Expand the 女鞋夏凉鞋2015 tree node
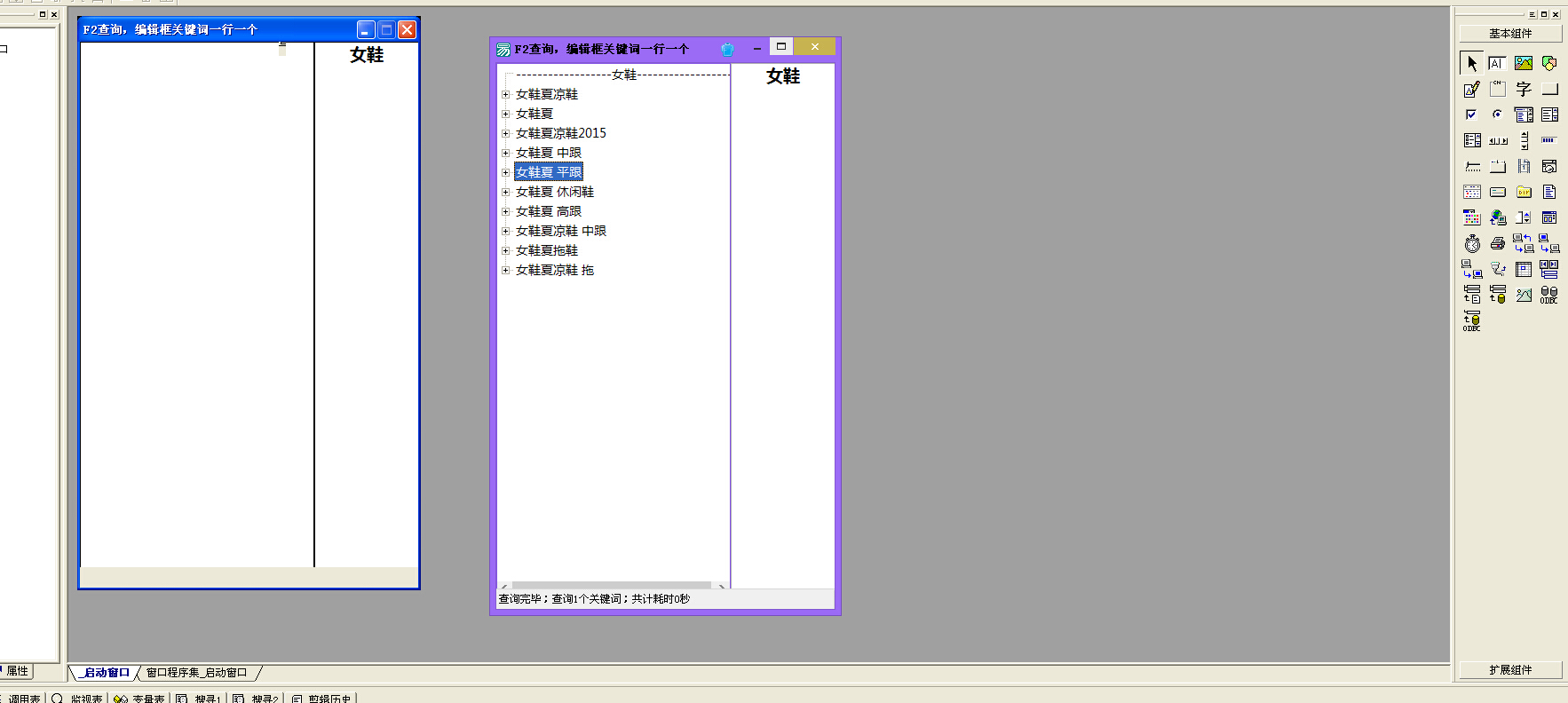1568x703 pixels. (505, 133)
